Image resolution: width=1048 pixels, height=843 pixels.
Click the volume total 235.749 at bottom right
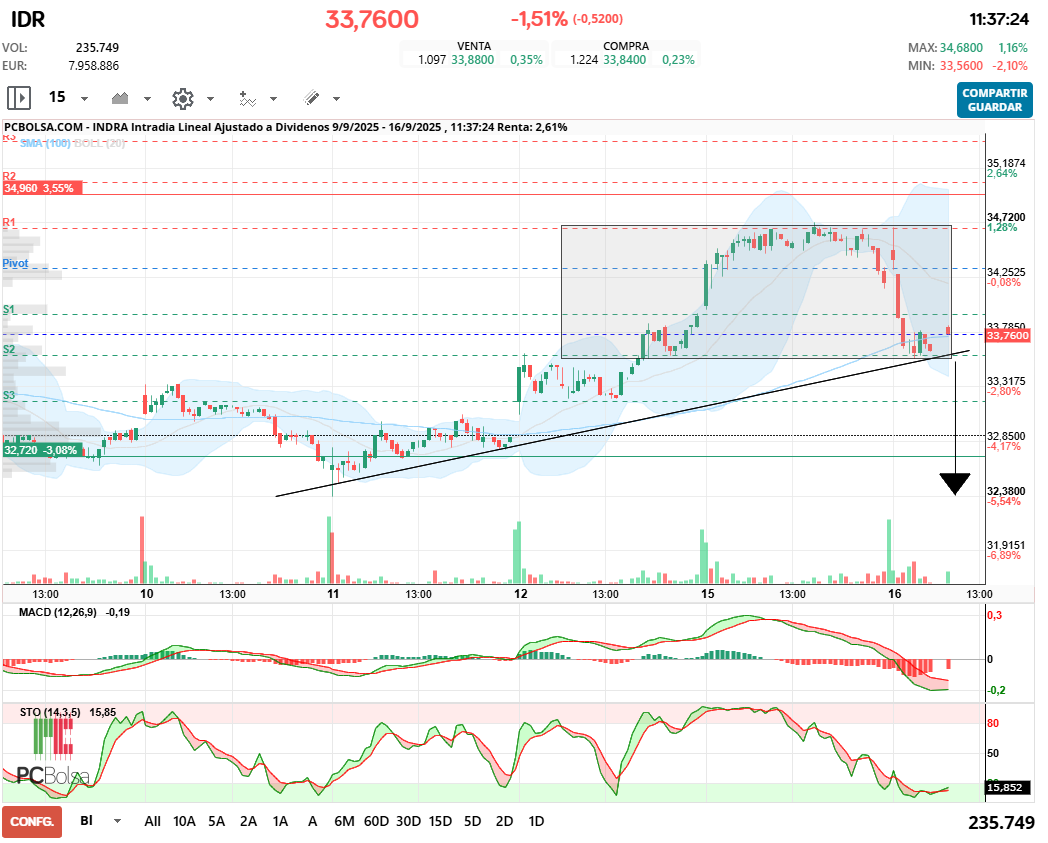(x=1001, y=822)
